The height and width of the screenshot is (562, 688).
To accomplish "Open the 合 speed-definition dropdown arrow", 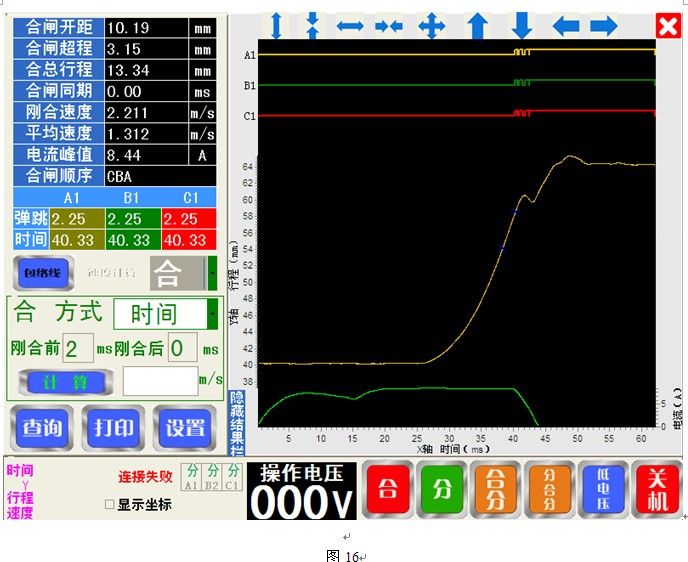I will [212, 273].
